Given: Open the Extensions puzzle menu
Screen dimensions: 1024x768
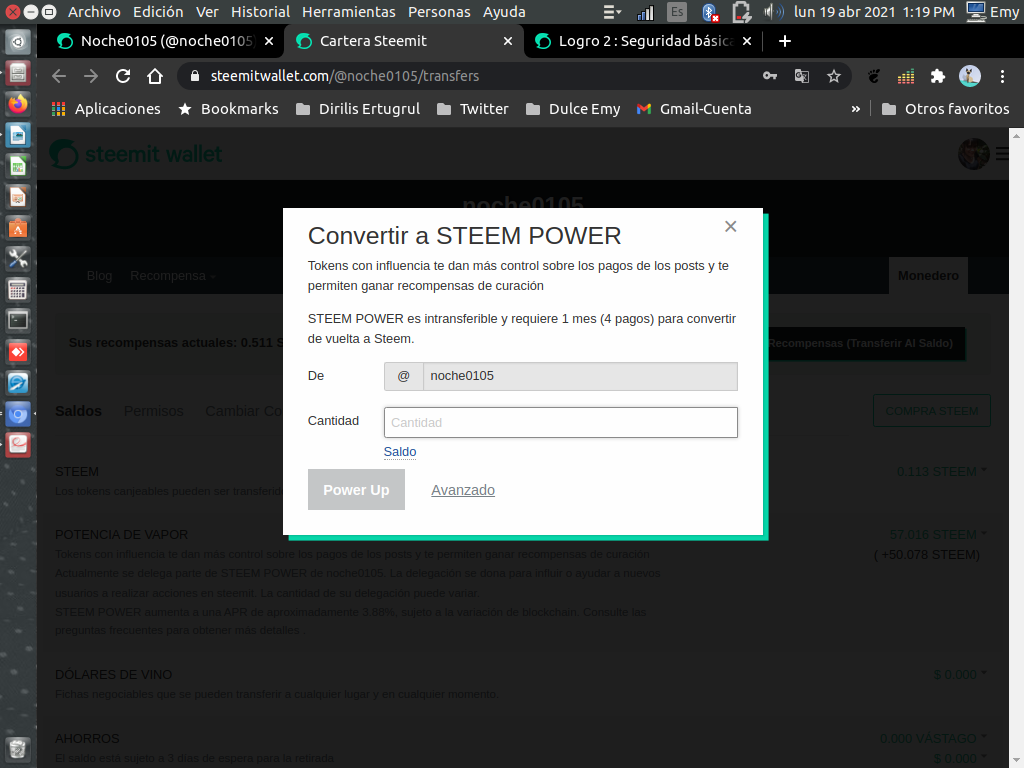Looking at the screenshot, I should [x=938, y=76].
